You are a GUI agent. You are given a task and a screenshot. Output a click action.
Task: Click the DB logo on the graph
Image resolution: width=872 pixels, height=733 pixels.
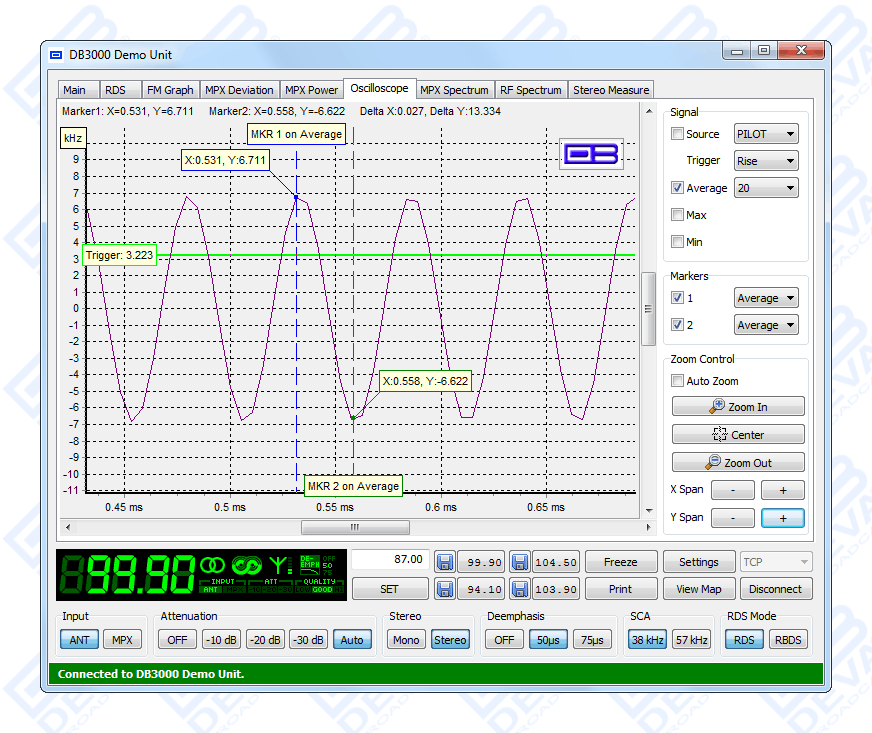pyautogui.click(x=591, y=154)
